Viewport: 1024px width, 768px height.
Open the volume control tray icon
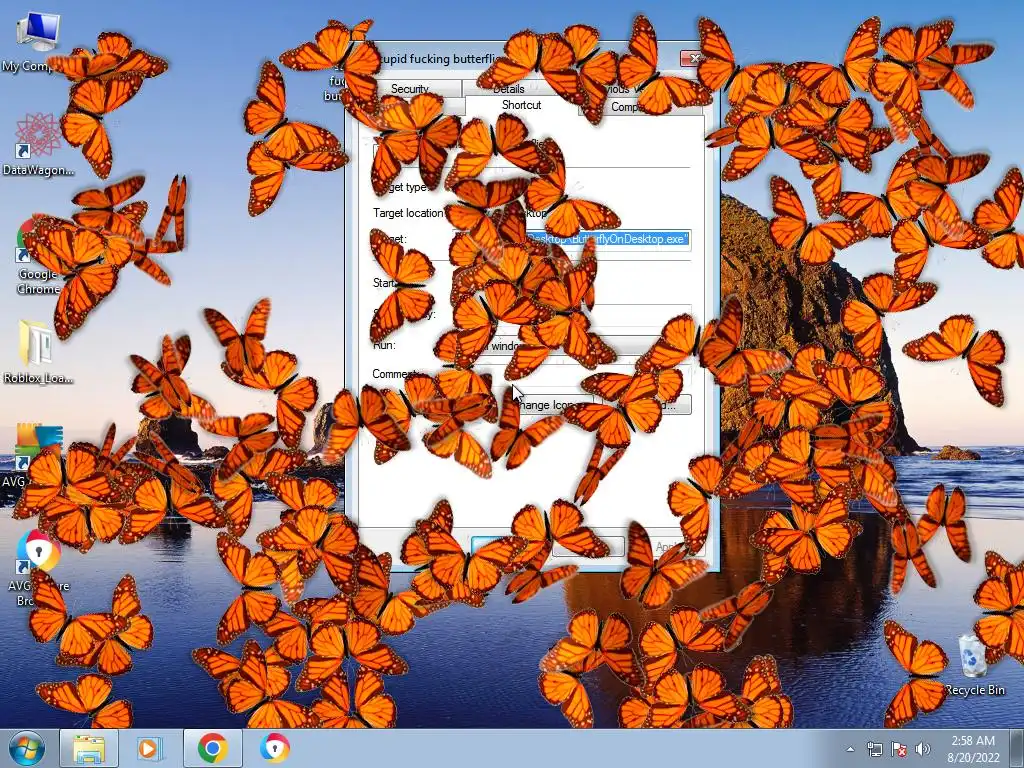923,749
